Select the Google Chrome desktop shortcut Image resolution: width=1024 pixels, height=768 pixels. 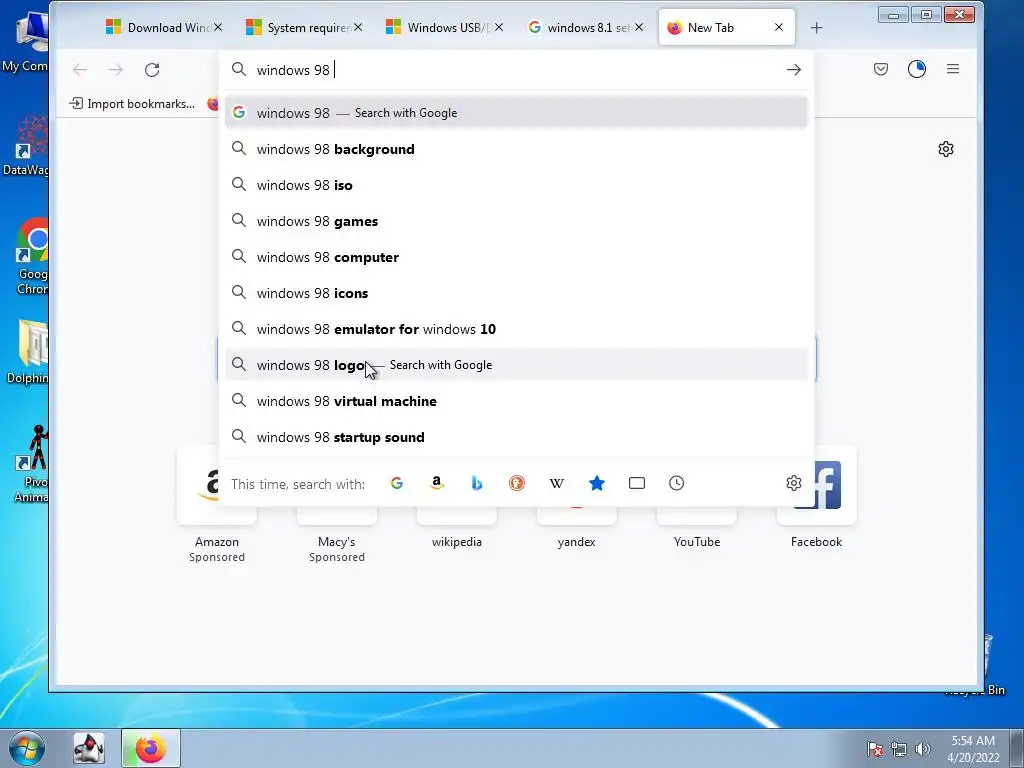pos(33,257)
